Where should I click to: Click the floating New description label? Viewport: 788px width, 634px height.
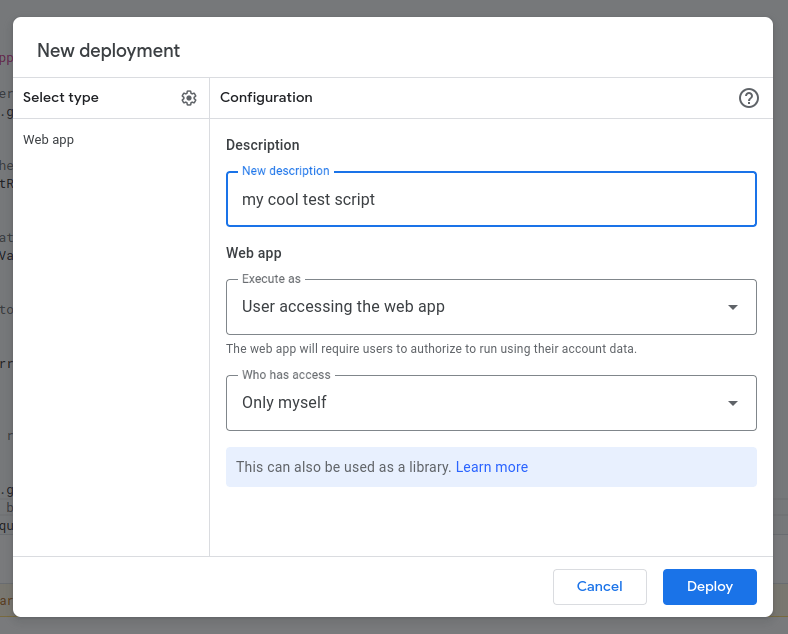pyautogui.click(x=285, y=171)
